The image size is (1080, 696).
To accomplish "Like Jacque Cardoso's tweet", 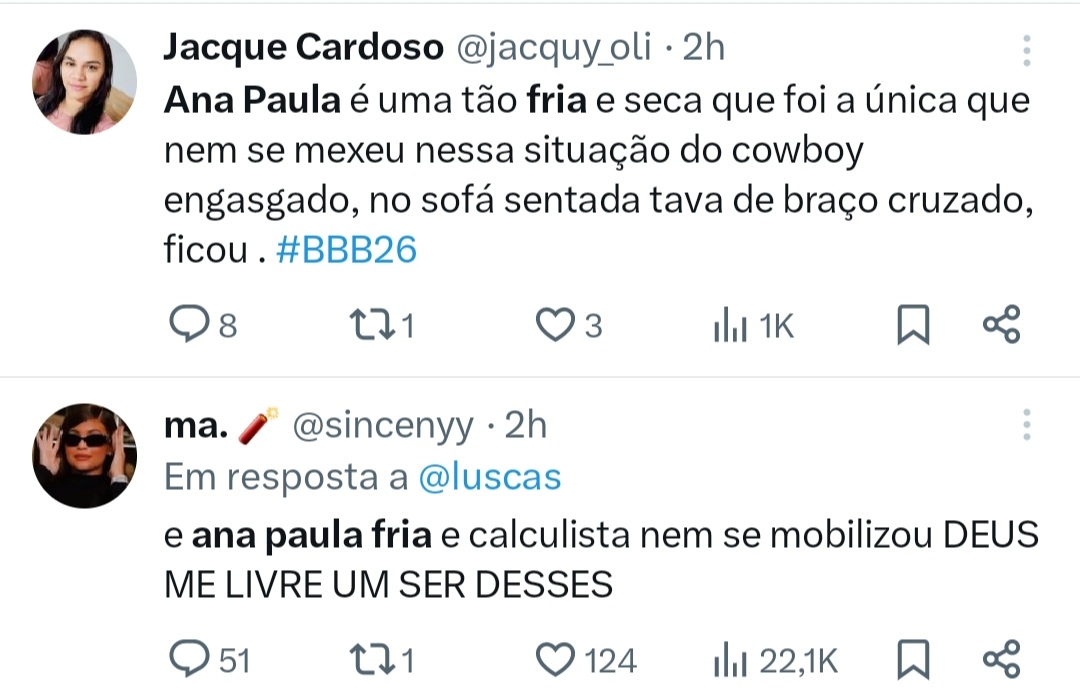I will pyautogui.click(x=552, y=326).
